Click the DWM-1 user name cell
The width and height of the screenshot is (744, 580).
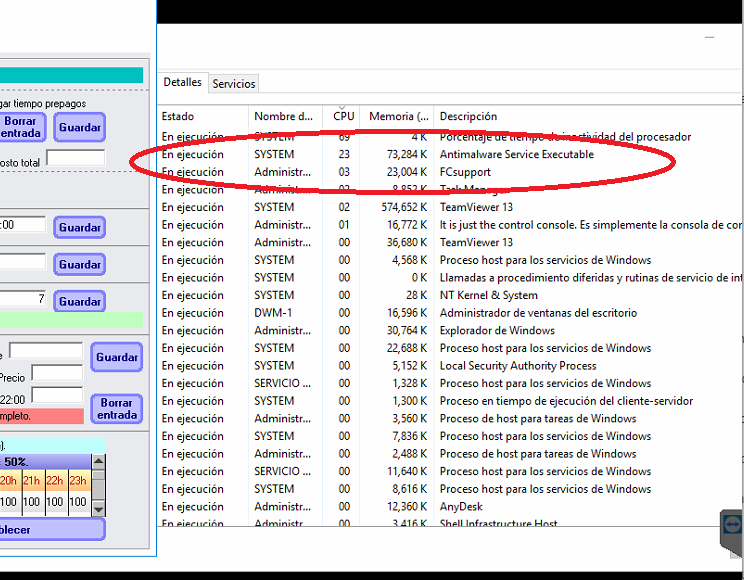[x=273, y=313]
